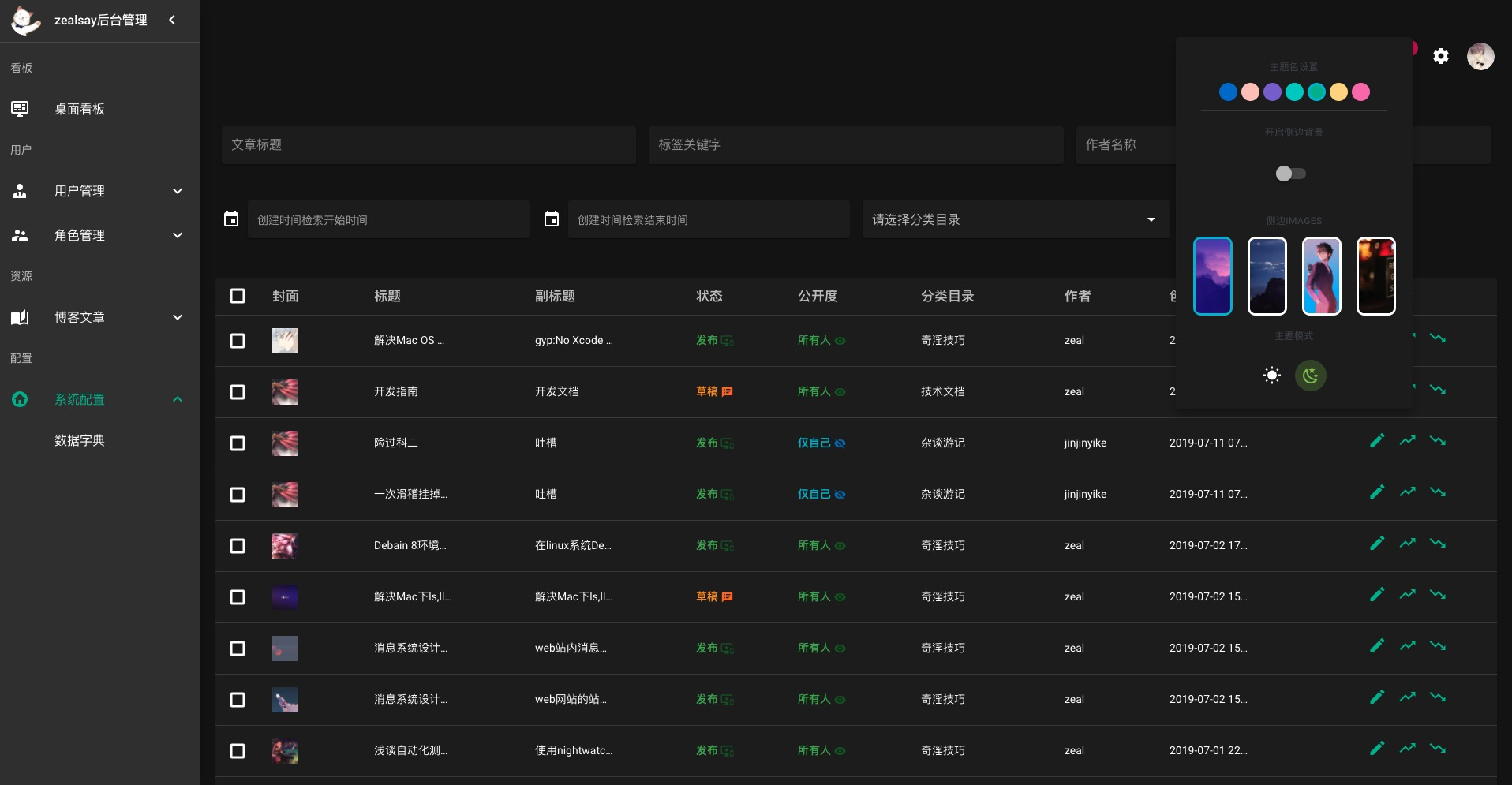Viewport: 1512px width, 785px height.
Task: Check the 一次滑稽挂掉 row checkbox
Action: pyautogui.click(x=238, y=495)
